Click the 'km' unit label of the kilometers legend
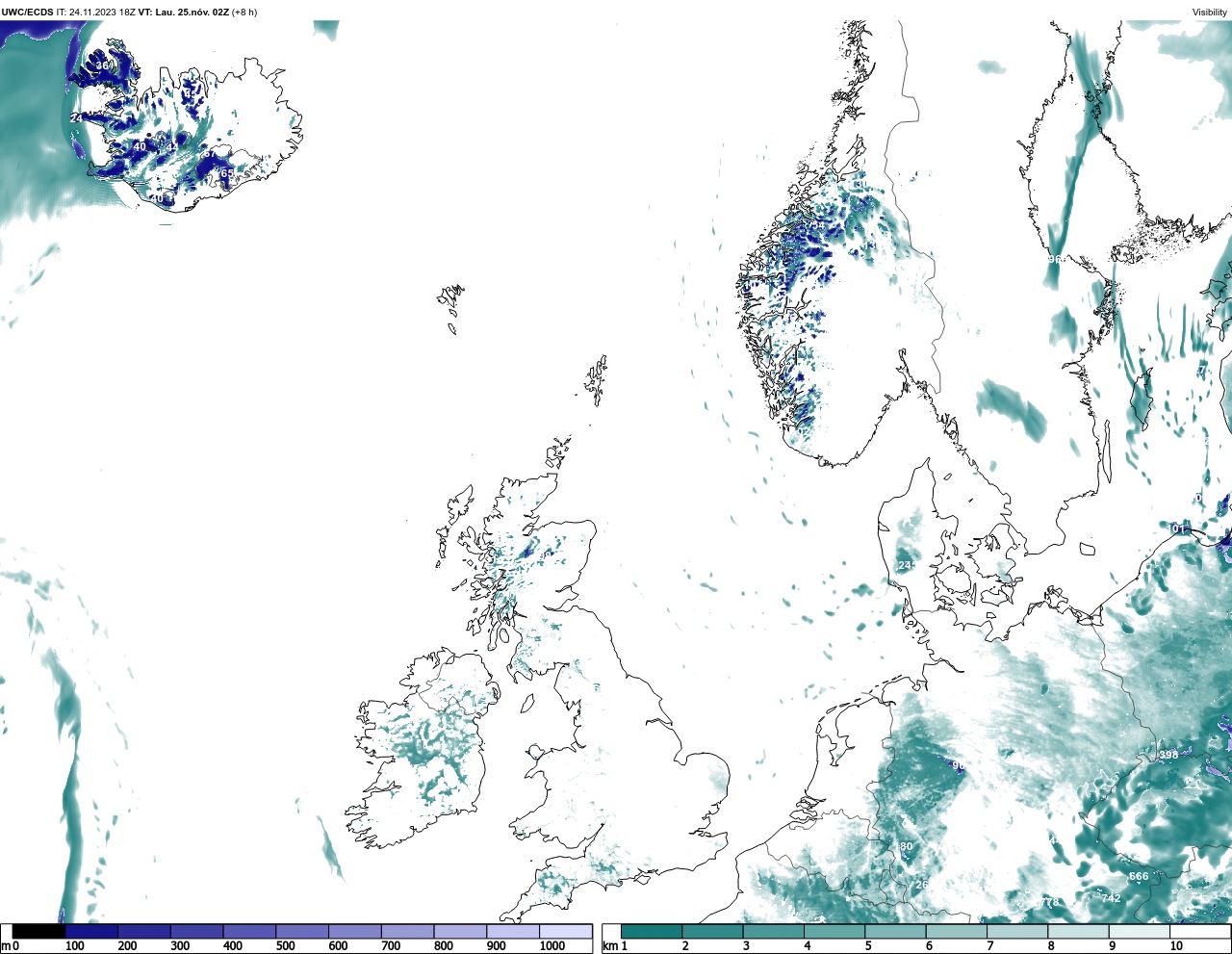This screenshot has width=1232, height=954. (x=609, y=946)
